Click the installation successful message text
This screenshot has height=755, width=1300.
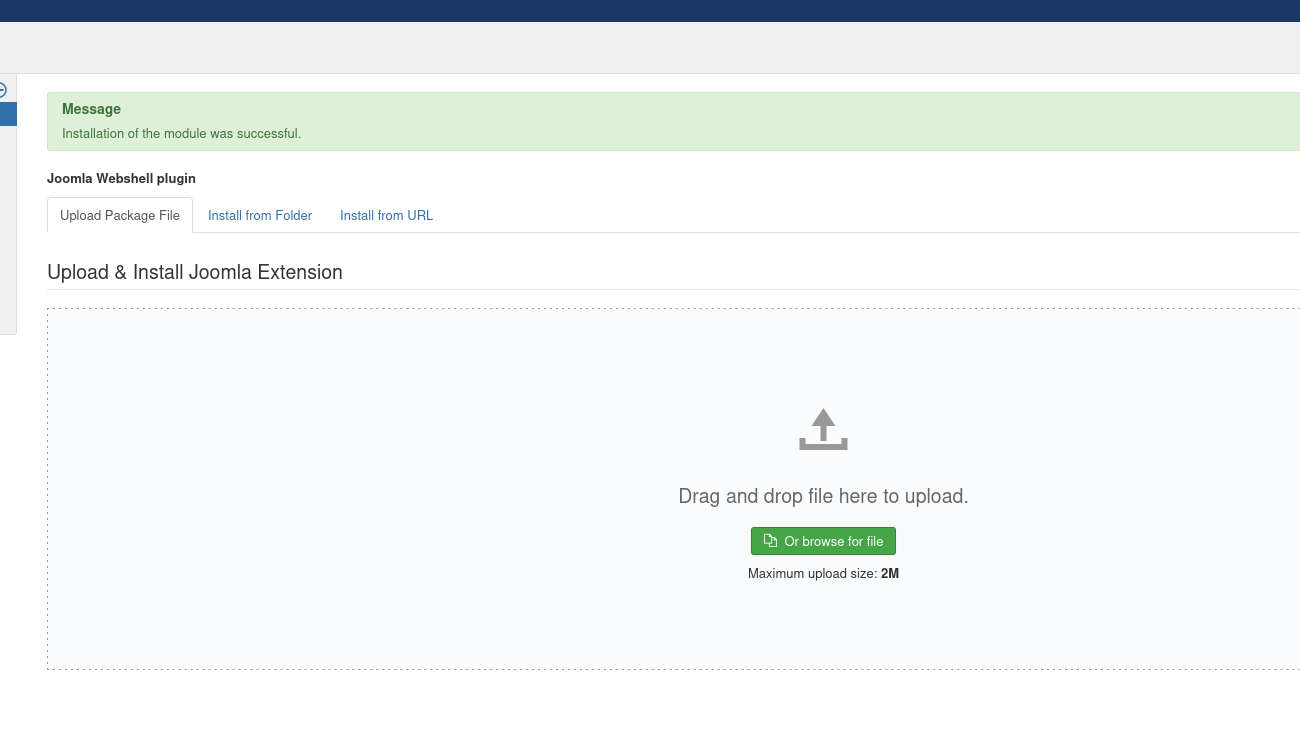[x=181, y=133]
